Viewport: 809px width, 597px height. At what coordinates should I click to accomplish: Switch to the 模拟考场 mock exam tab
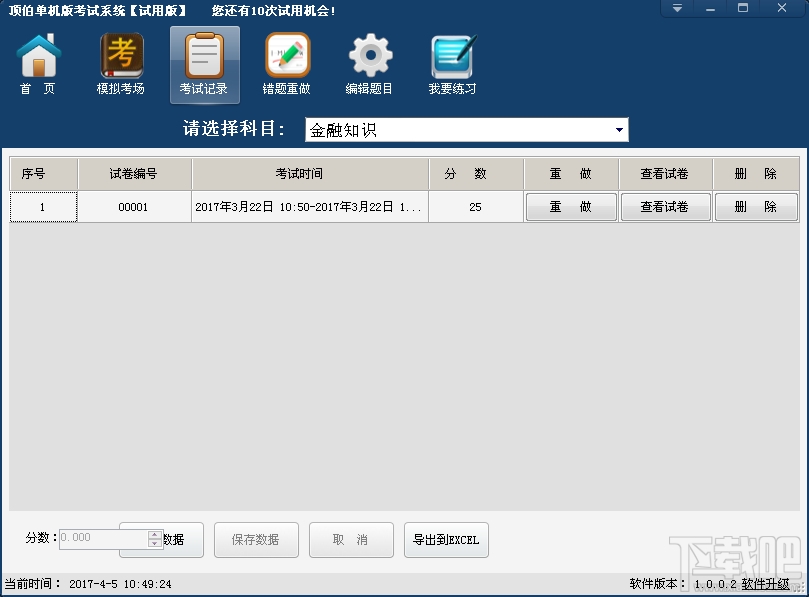[x=120, y=62]
